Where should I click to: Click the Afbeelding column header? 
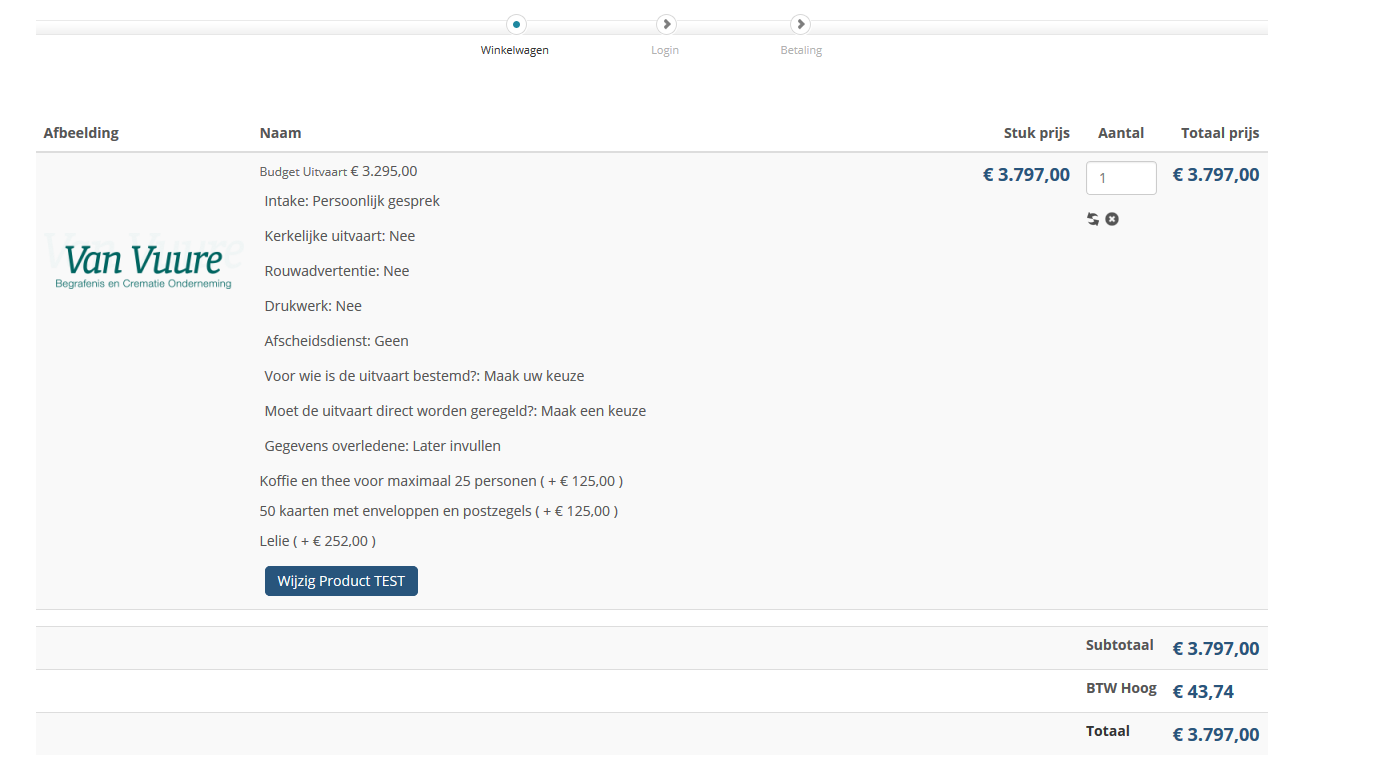pyautogui.click(x=81, y=133)
